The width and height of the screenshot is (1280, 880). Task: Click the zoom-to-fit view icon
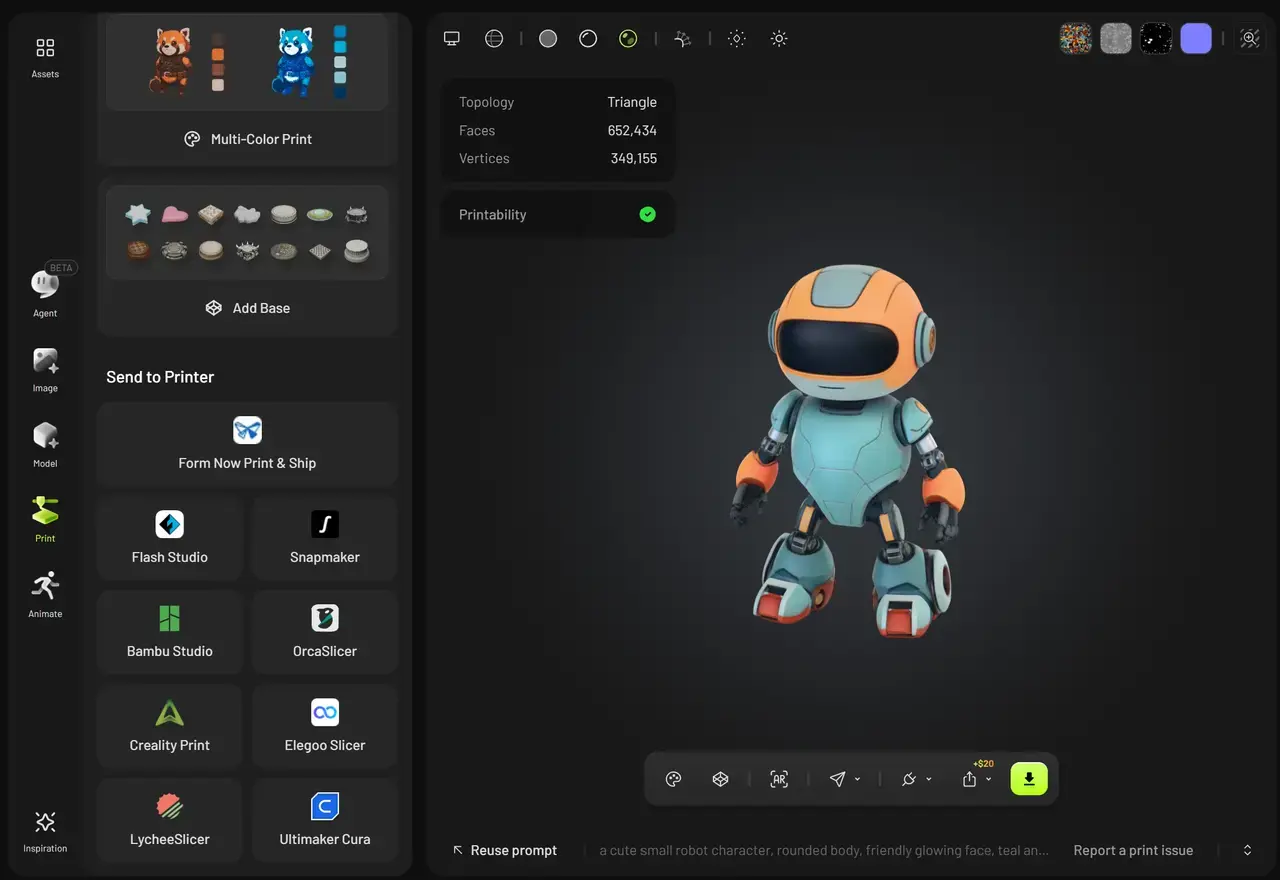(1249, 38)
